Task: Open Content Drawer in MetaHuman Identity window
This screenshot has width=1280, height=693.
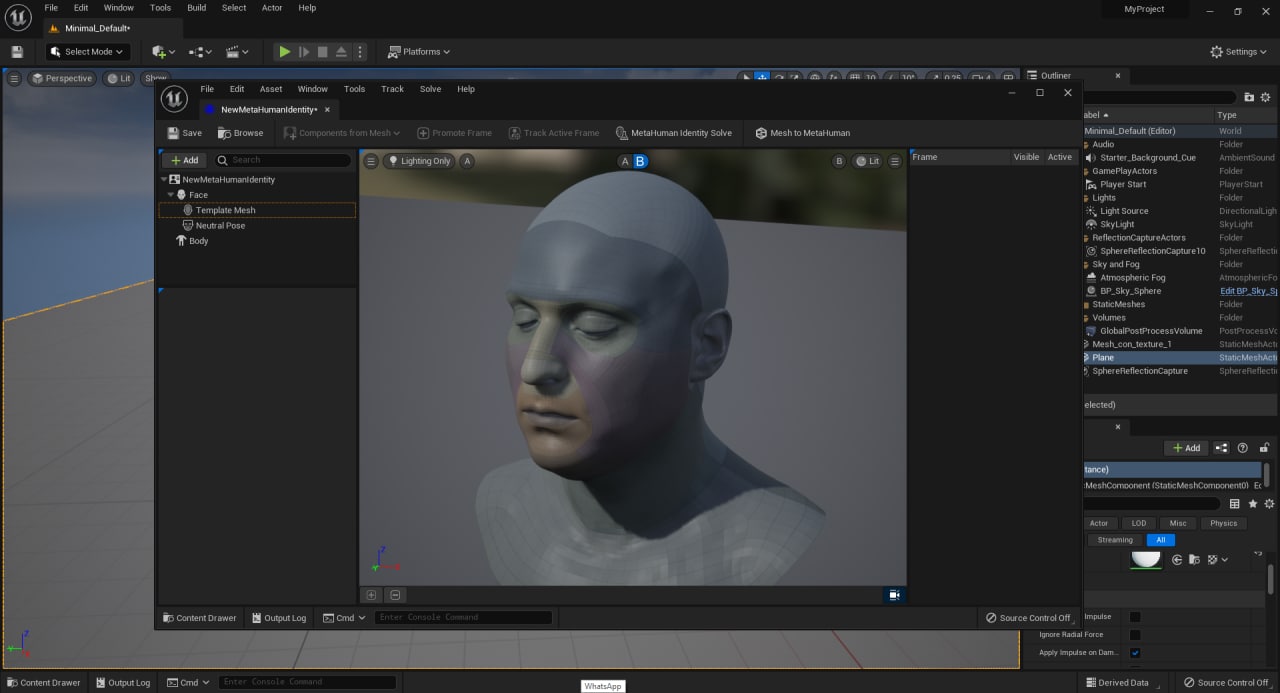Action: pos(199,618)
